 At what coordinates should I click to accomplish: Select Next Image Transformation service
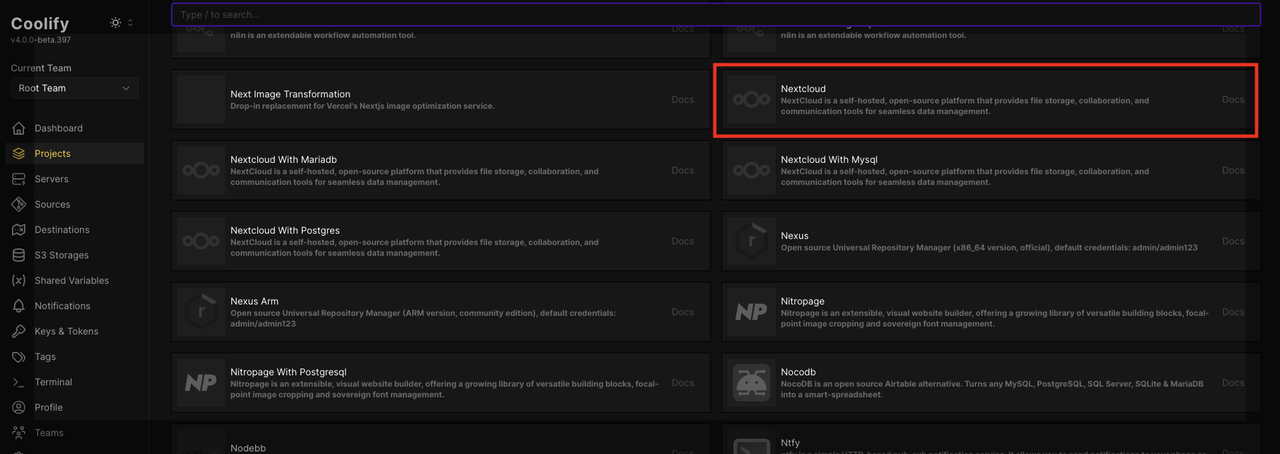tap(440, 100)
